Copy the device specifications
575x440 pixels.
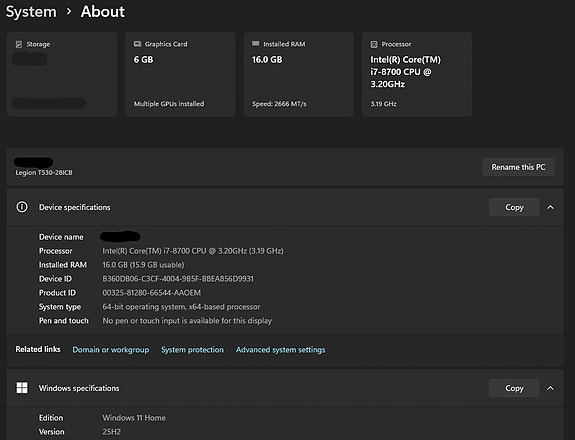pos(514,207)
